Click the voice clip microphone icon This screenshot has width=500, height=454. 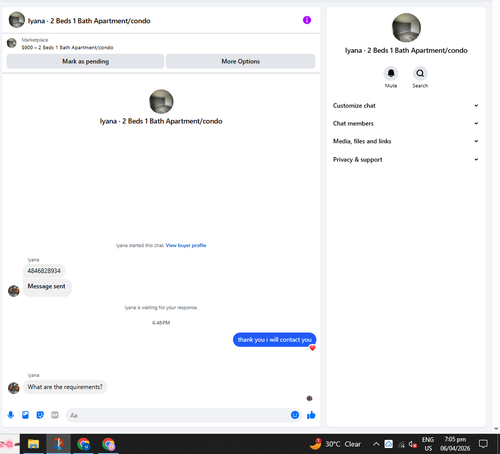coord(11,415)
